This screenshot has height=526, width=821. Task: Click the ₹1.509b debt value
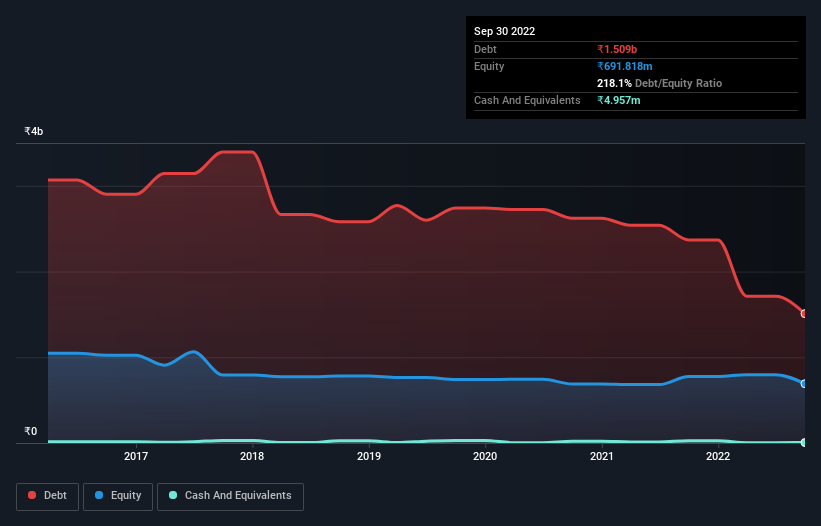click(617, 49)
